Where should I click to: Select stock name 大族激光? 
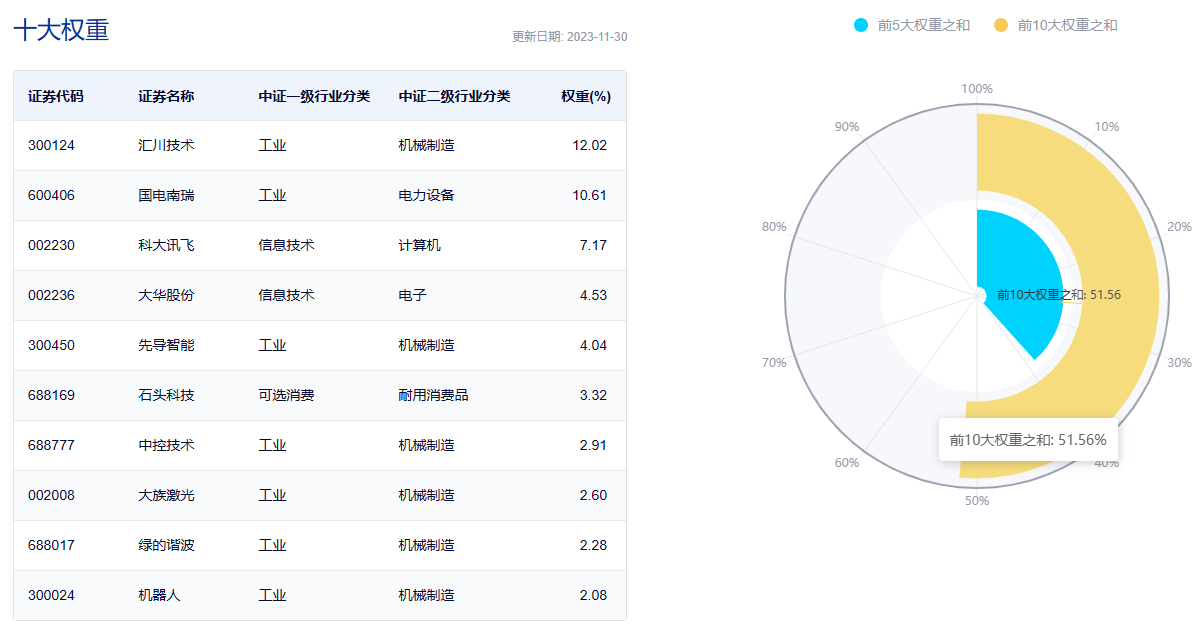pos(166,495)
